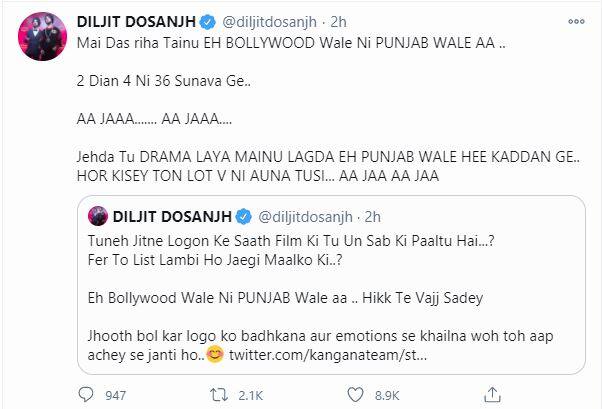Open the three-dot more options menu
Image resolution: width=602 pixels, height=409 pixels.
click(x=576, y=22)
